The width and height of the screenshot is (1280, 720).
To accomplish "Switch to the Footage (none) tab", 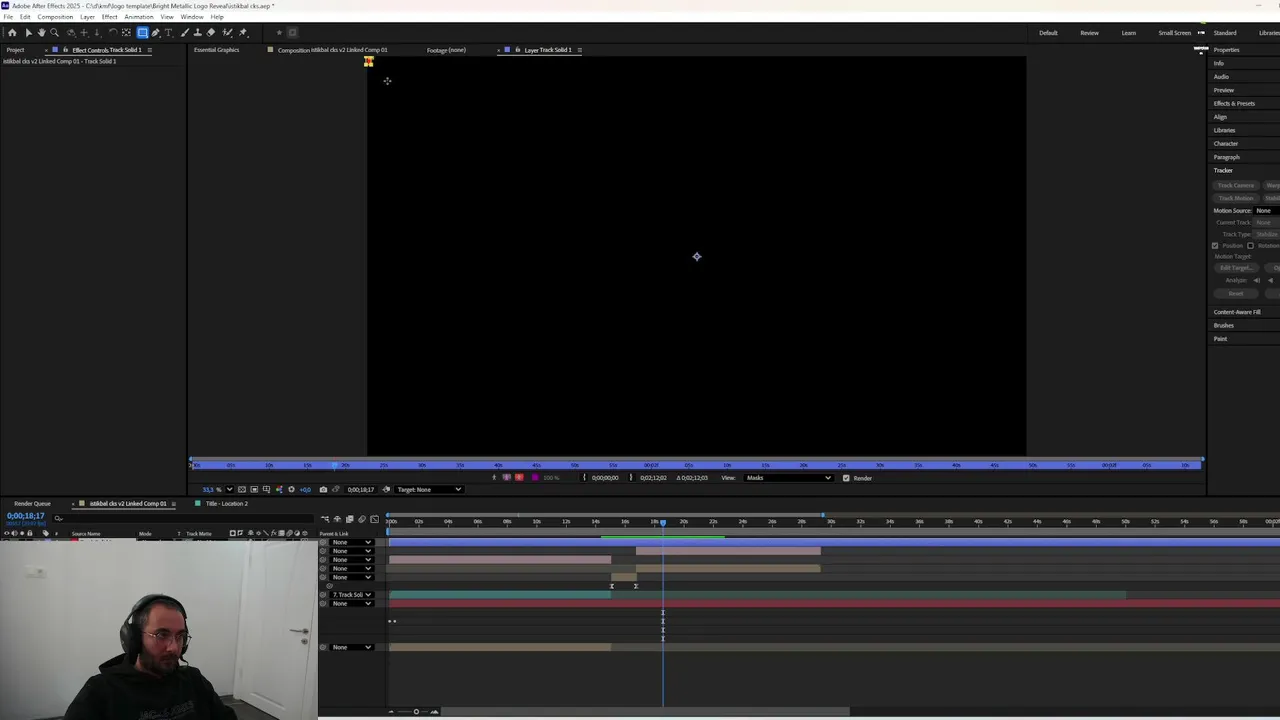I will point(446,50).
